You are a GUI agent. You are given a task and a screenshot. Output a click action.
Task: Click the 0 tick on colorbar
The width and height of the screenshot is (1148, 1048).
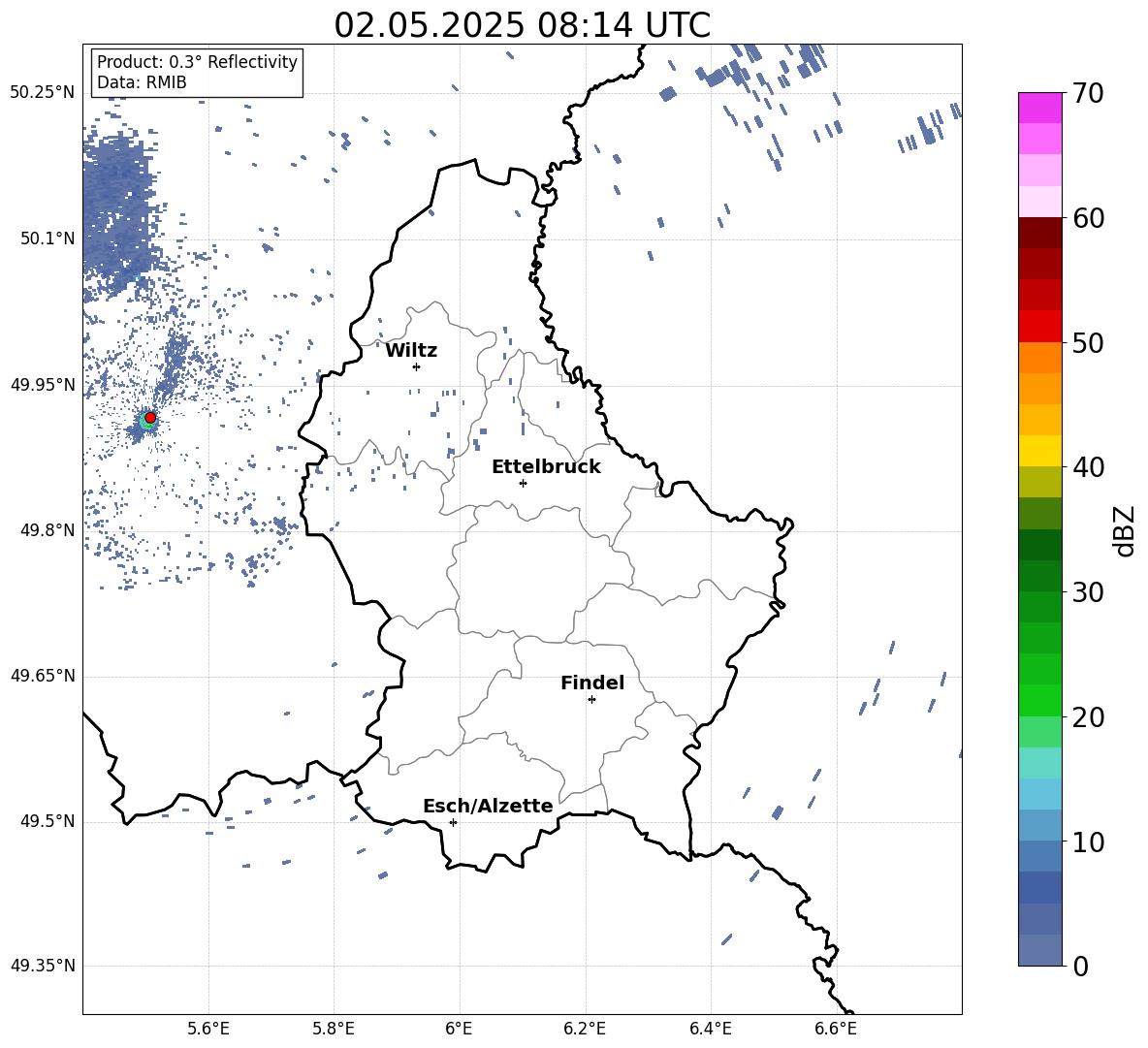point(1080,967)
